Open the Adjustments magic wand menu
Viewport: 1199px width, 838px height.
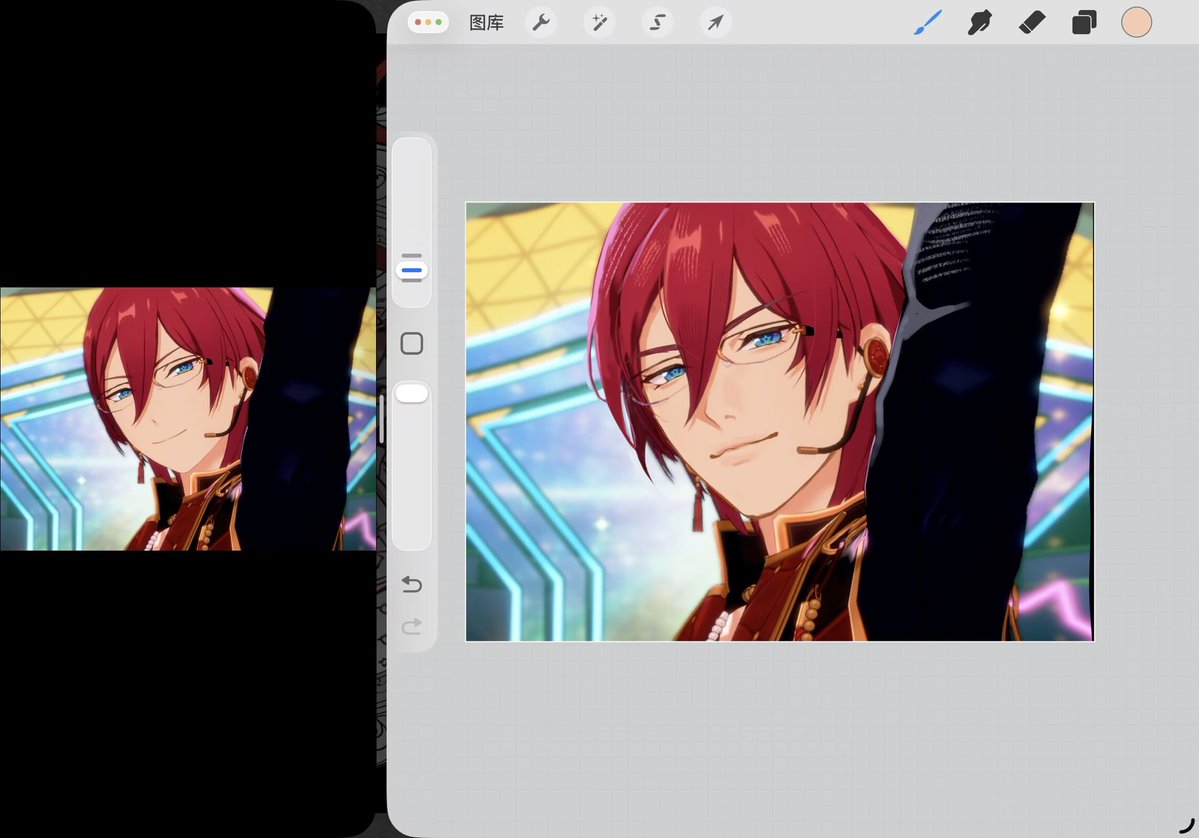(599, 23)
